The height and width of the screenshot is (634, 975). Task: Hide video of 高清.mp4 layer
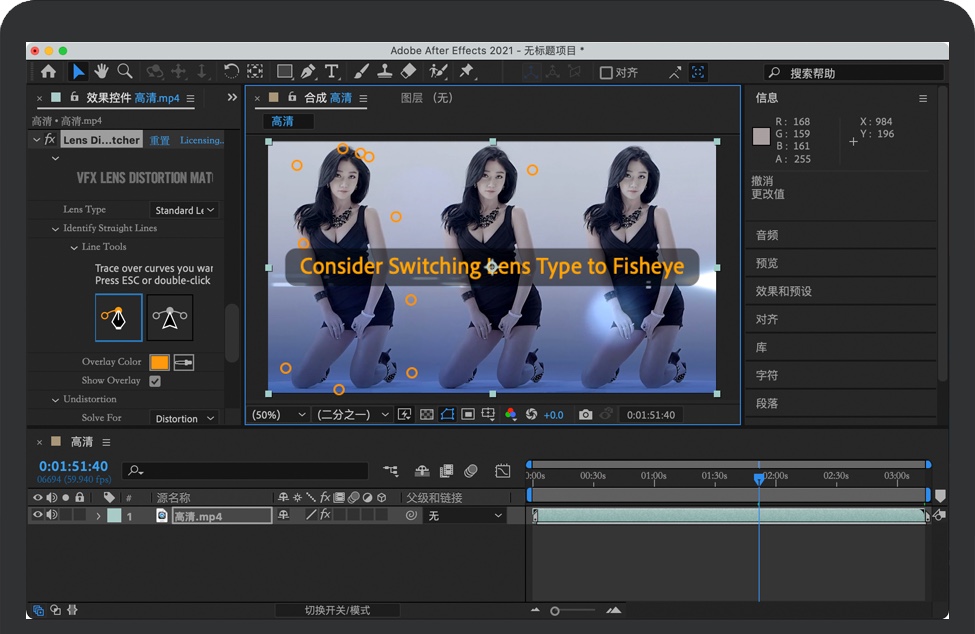[38, 516]
